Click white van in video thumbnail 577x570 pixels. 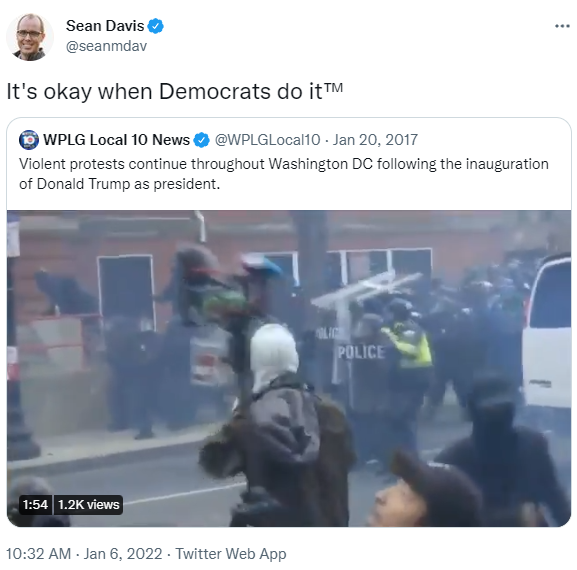pos(547,331)
